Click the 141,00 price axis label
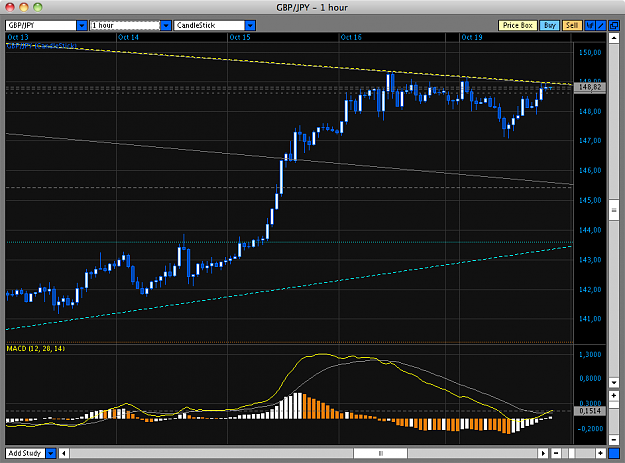 click(x=590, y=319)
